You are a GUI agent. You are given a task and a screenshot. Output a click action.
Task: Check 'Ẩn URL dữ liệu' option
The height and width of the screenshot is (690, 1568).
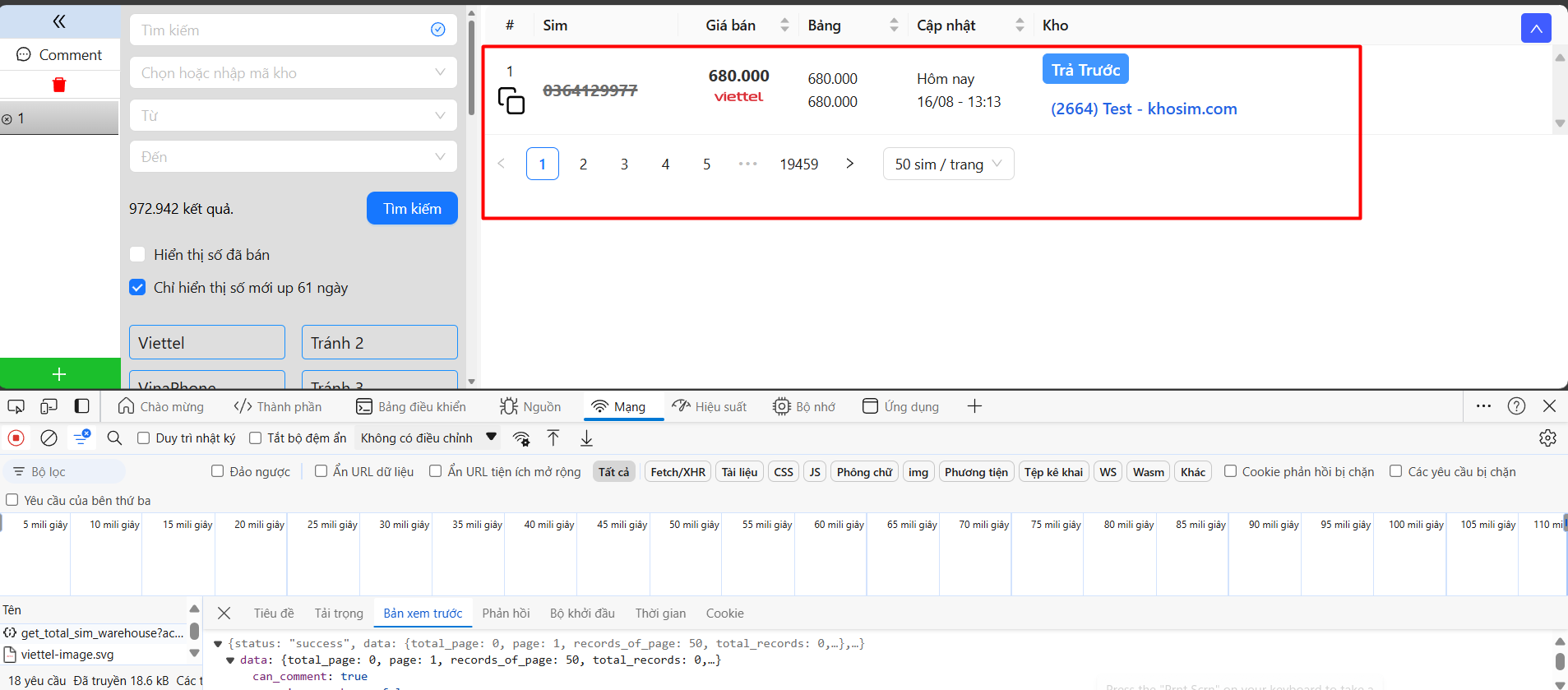point(321,471)
